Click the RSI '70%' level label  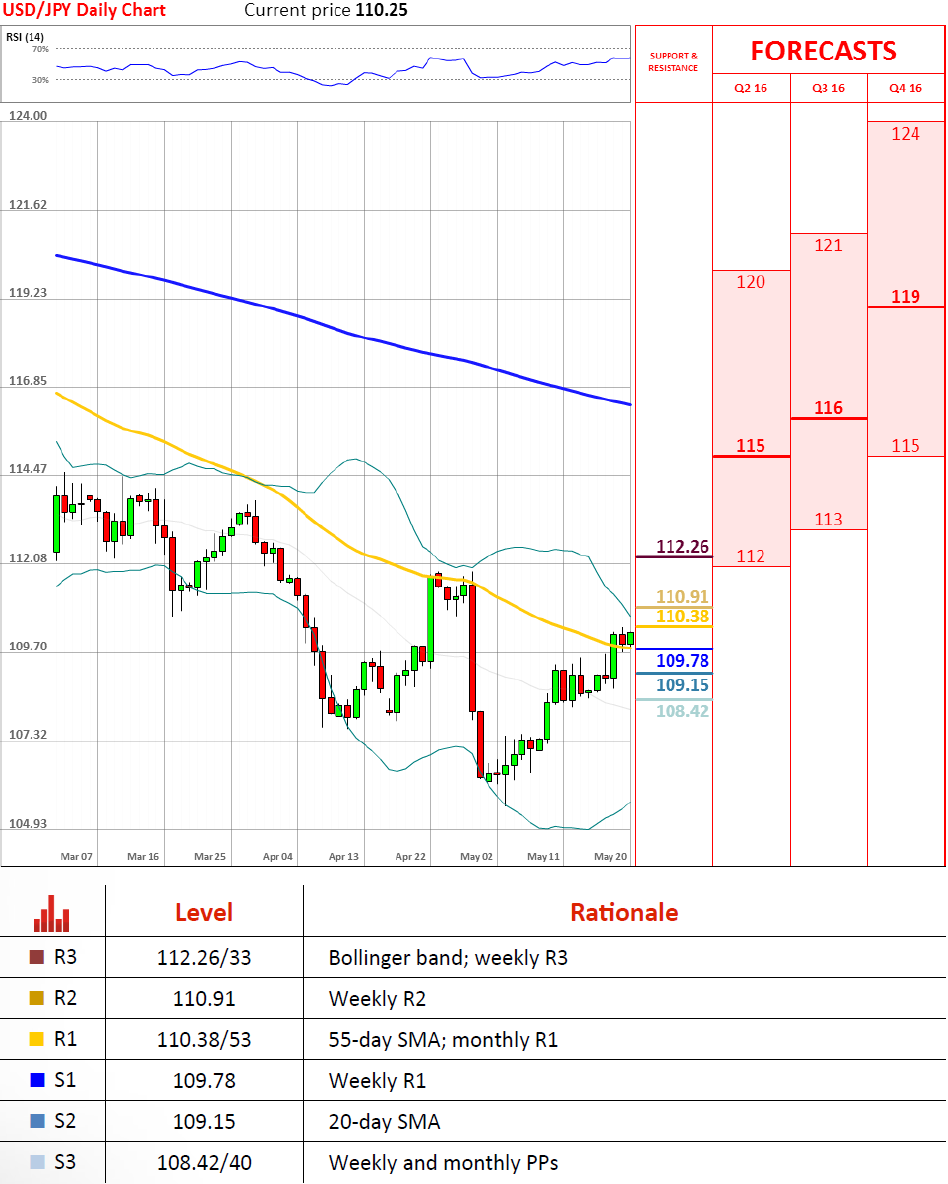click(x=40, y=49)
